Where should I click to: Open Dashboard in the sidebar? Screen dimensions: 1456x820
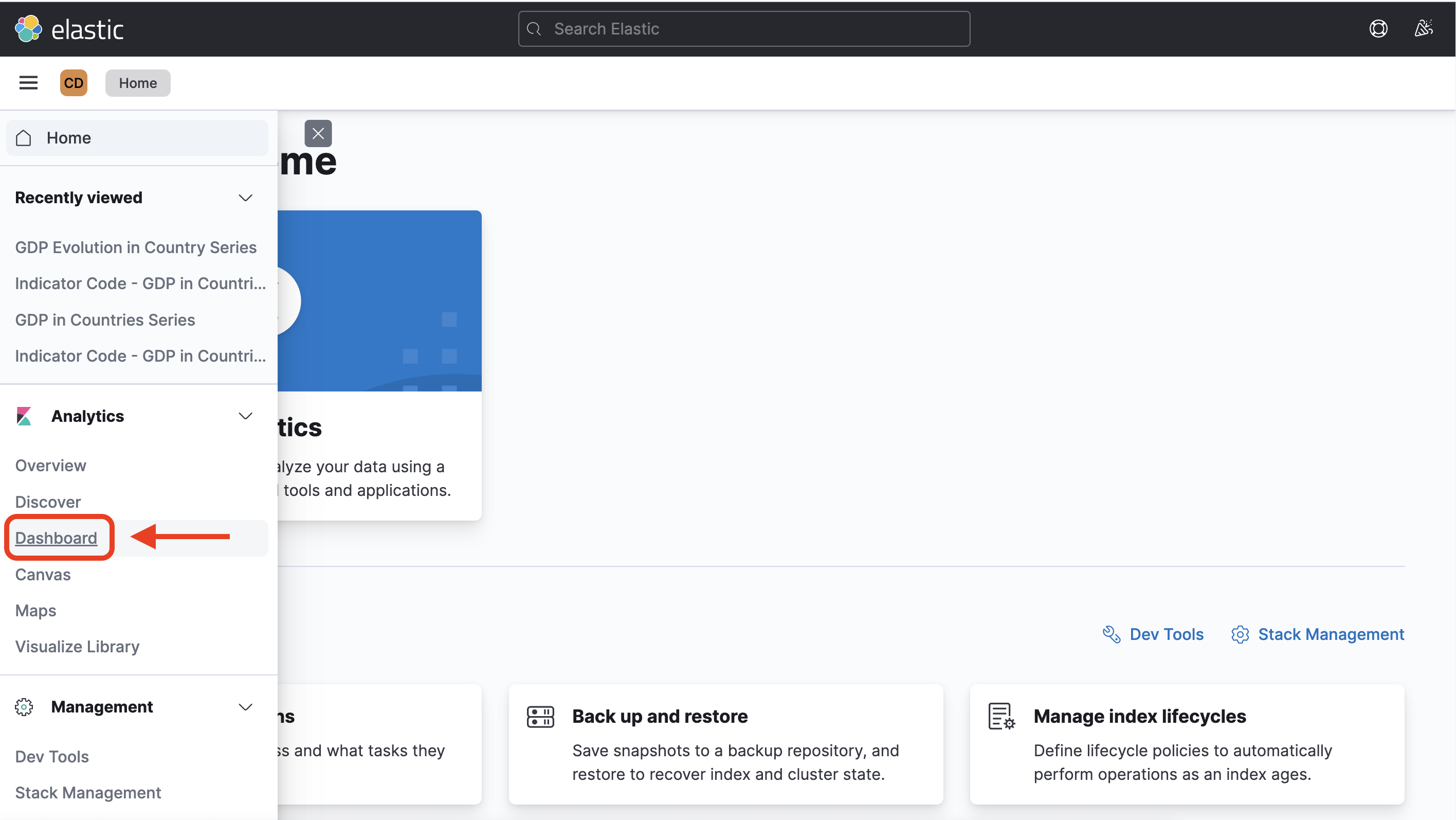point(56,538)
